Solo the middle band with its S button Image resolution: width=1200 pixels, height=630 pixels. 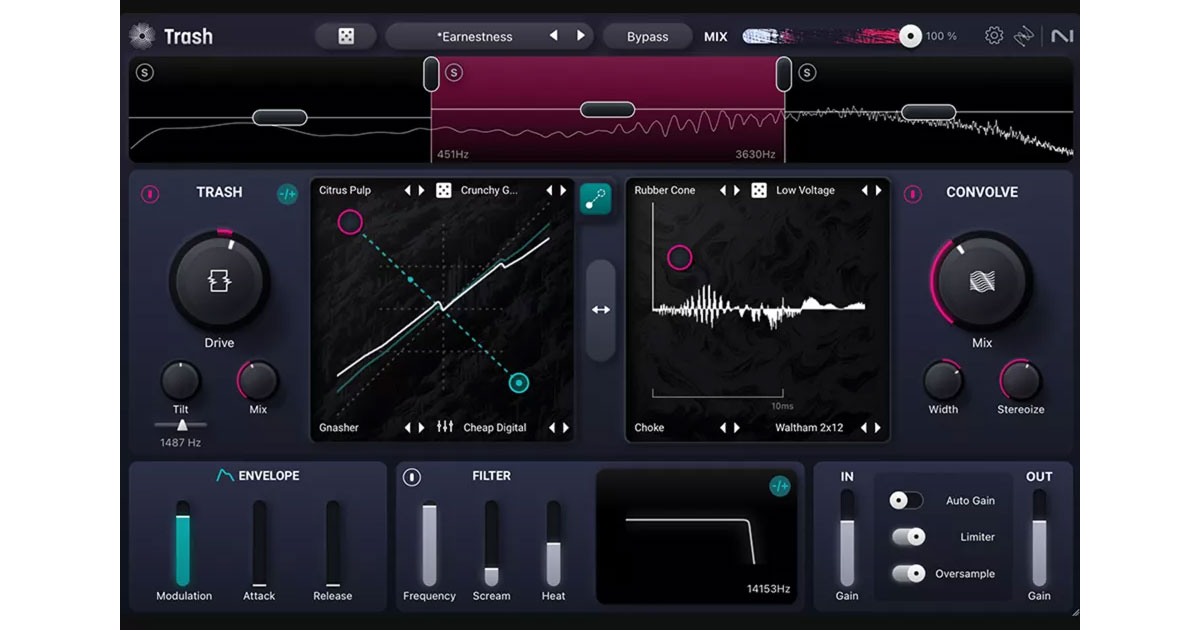pos(456,74)
